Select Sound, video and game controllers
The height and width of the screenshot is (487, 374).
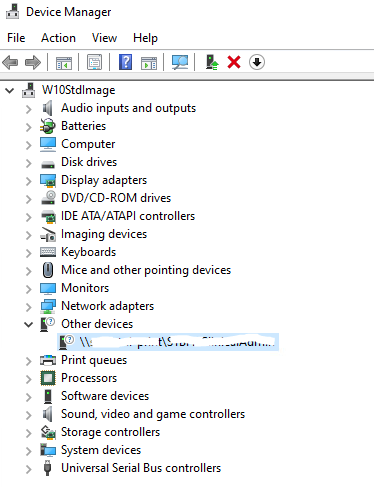click(153, 414)
